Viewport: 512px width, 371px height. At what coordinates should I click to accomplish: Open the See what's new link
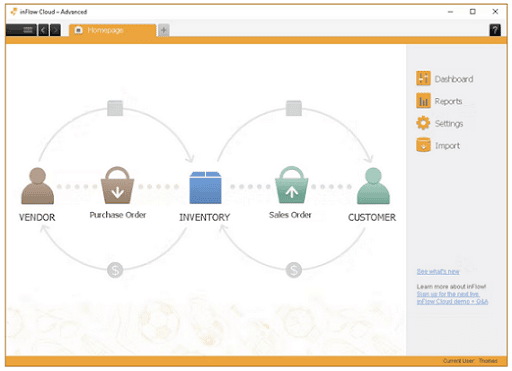point(438,272)
